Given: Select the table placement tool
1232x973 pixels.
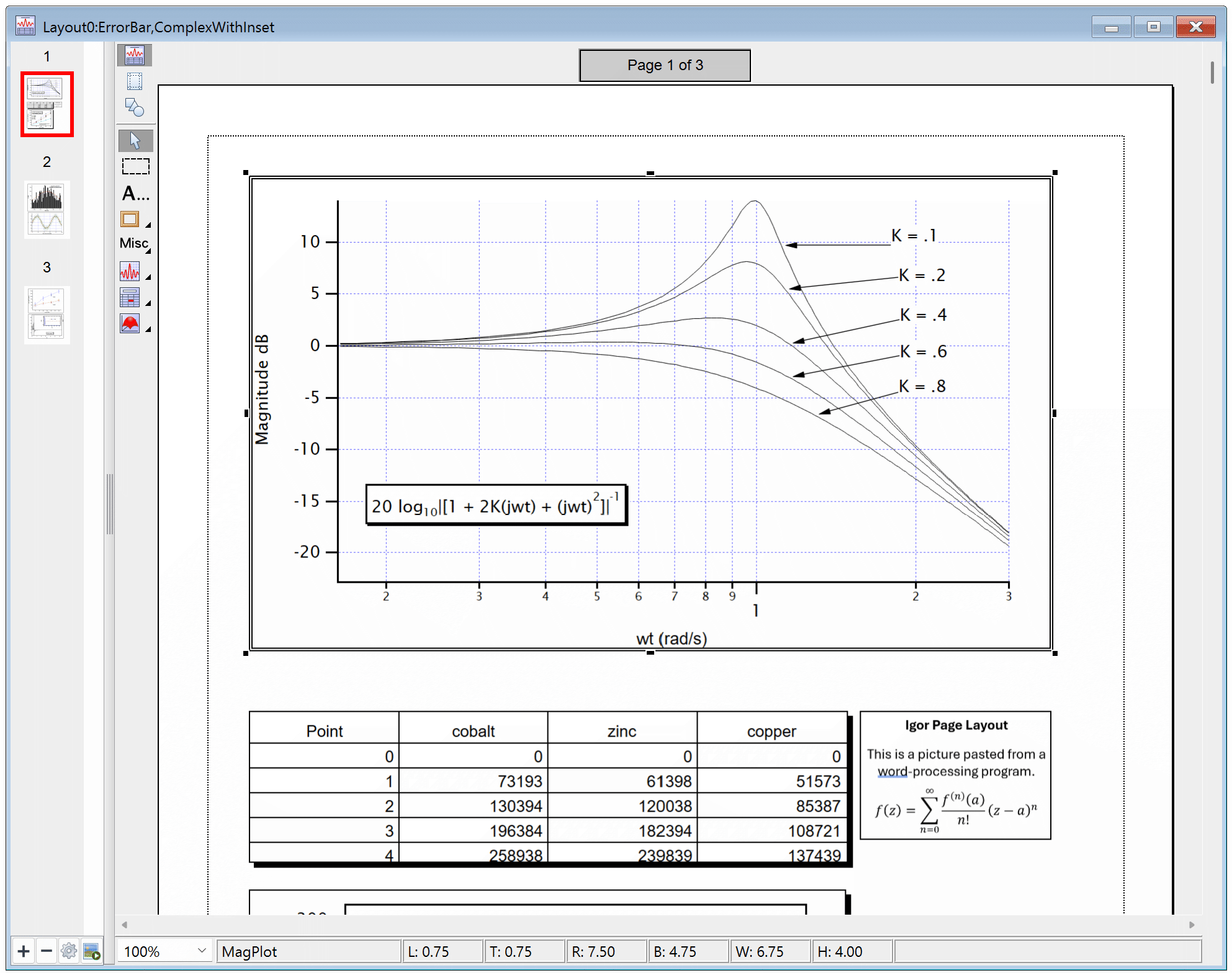Looking at the screenshot, I should point(131,298).
